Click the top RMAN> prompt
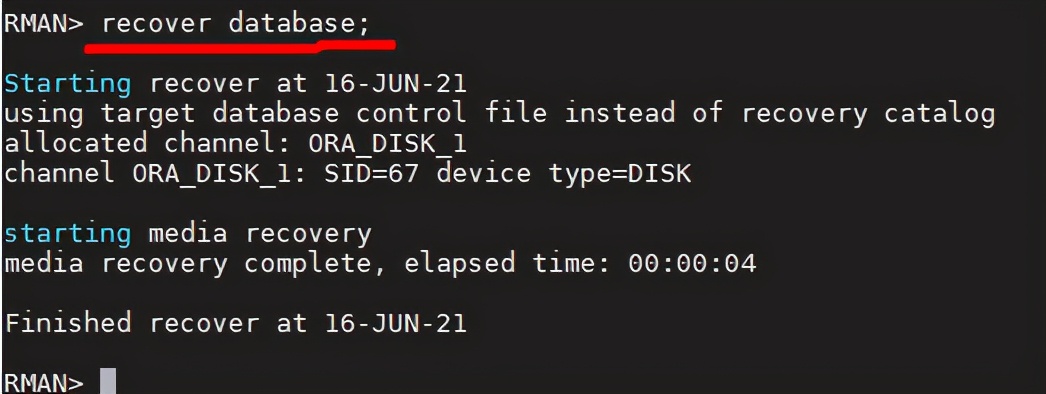Viewport: 1046px width, 394px height. coord(44,24)
